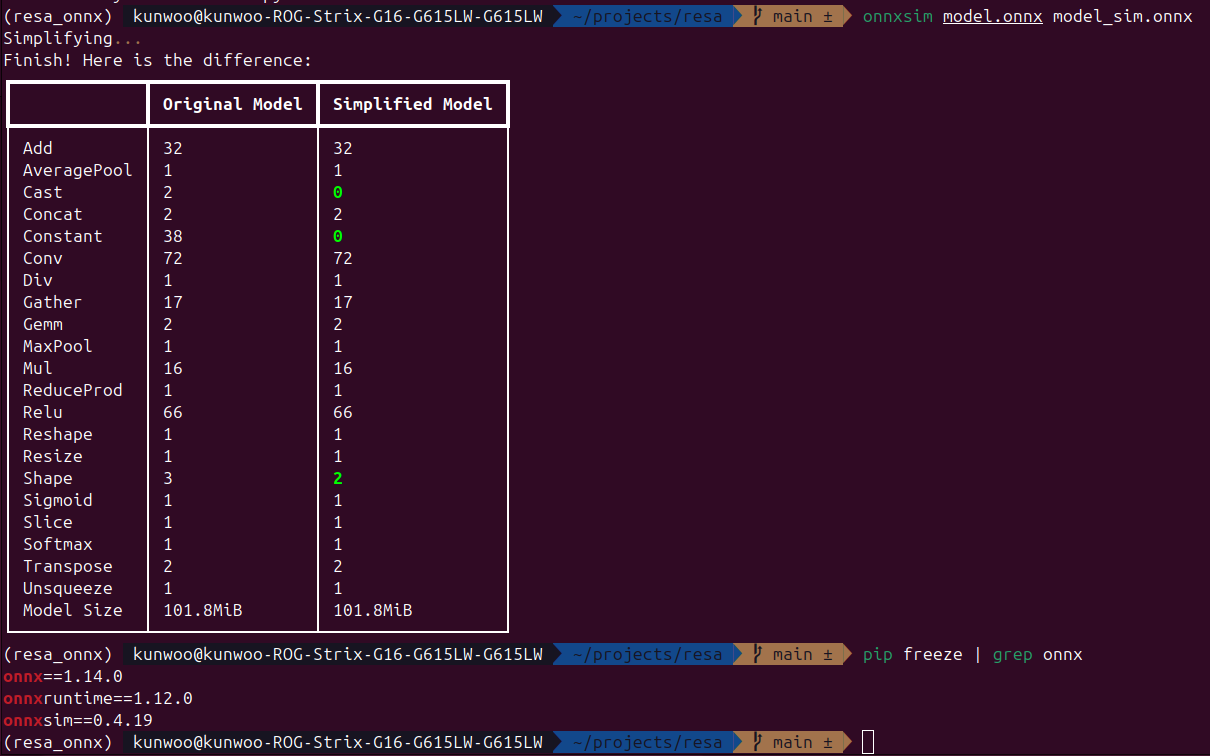Click the onnxsim command text

[x=897, y=17]
